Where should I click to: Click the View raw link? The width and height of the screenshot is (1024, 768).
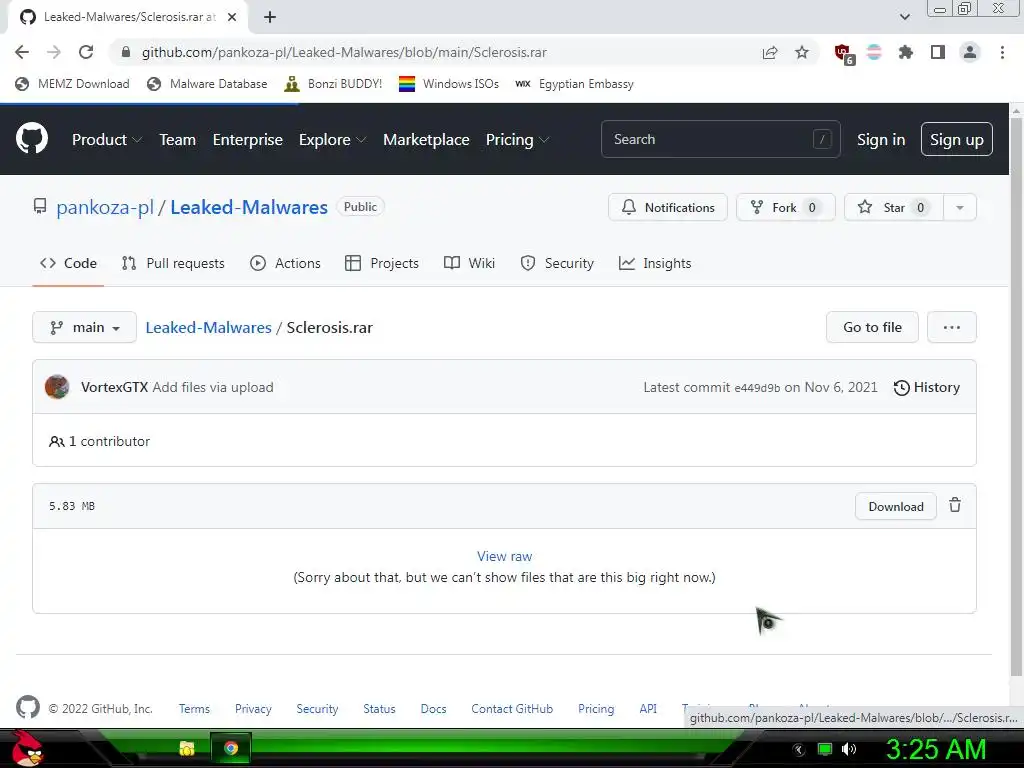504,556
